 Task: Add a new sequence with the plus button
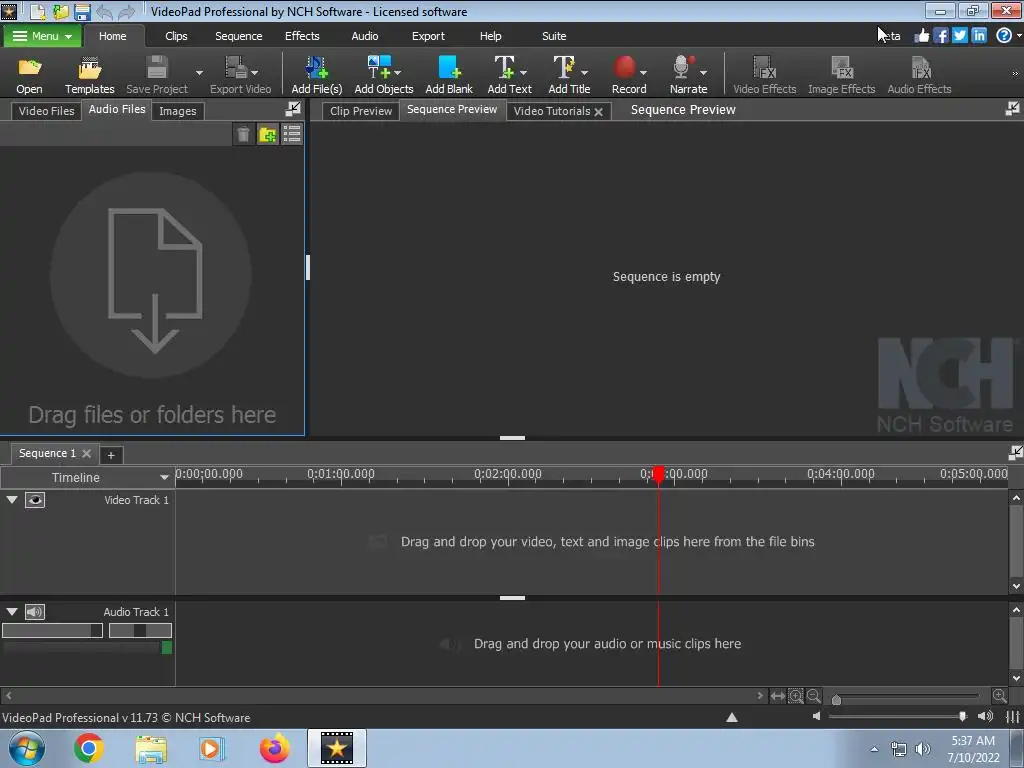coord(111,455)
